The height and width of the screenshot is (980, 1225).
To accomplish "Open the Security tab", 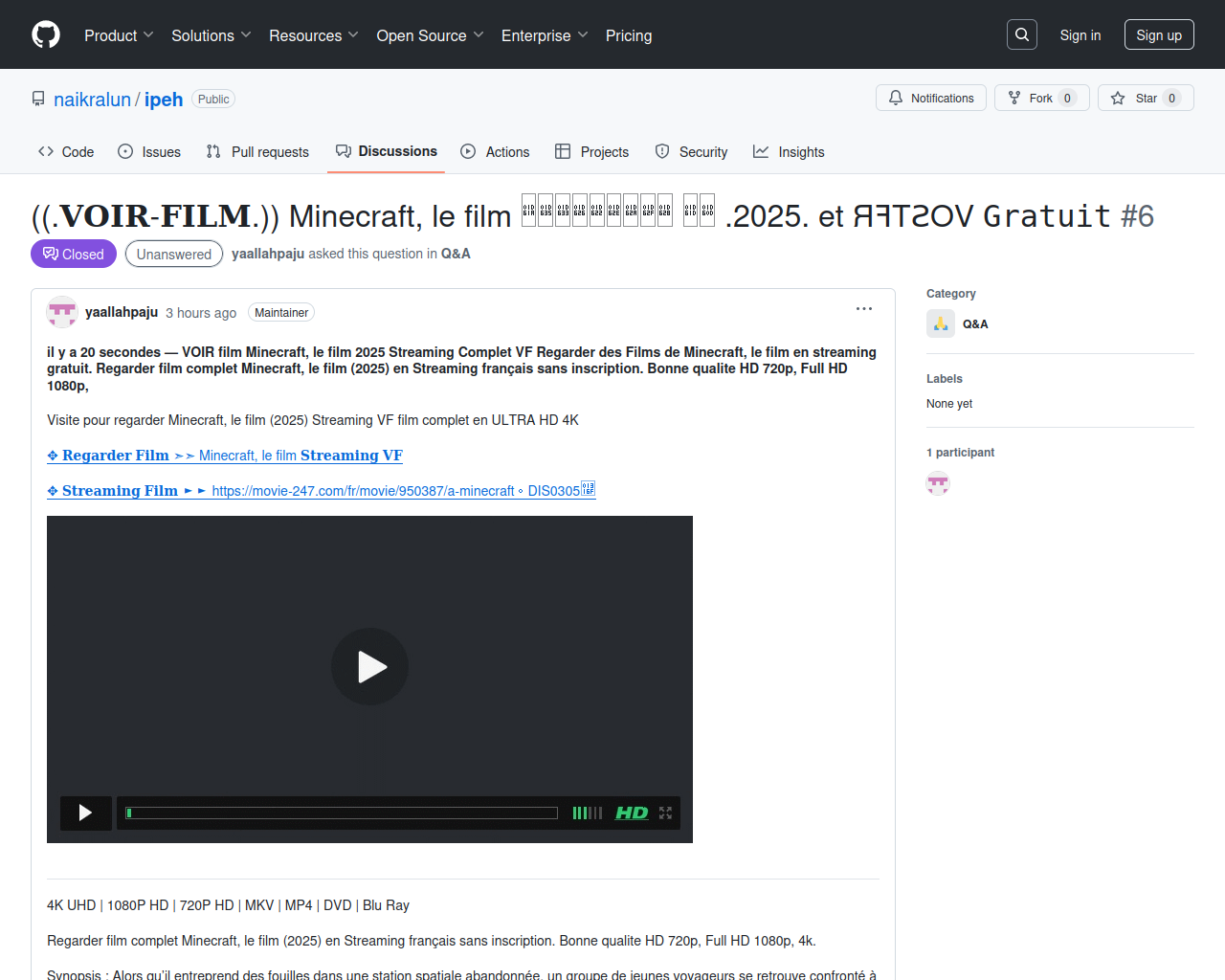I will coord(691,152).
